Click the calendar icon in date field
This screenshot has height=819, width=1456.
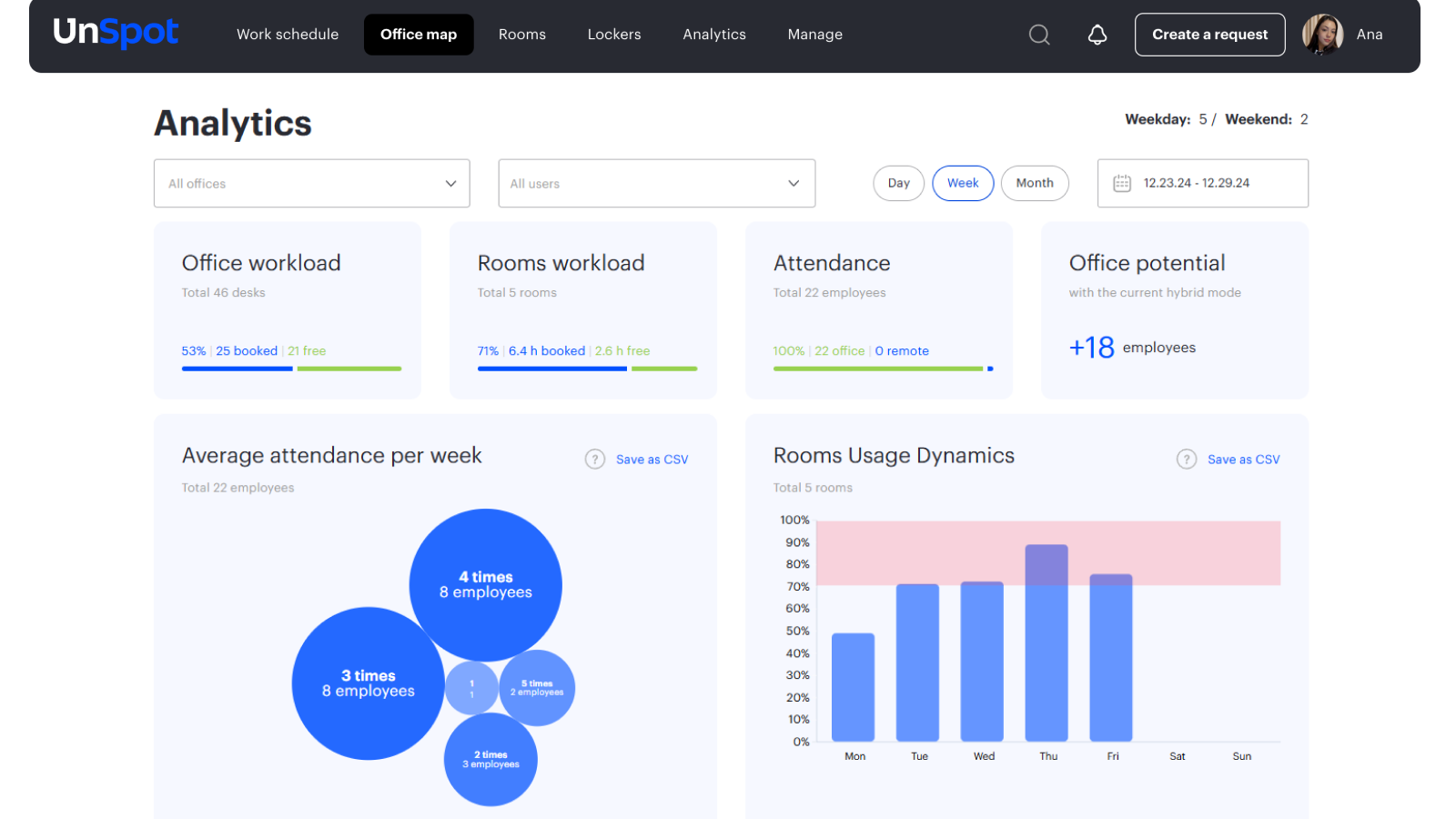[1122, 183]
